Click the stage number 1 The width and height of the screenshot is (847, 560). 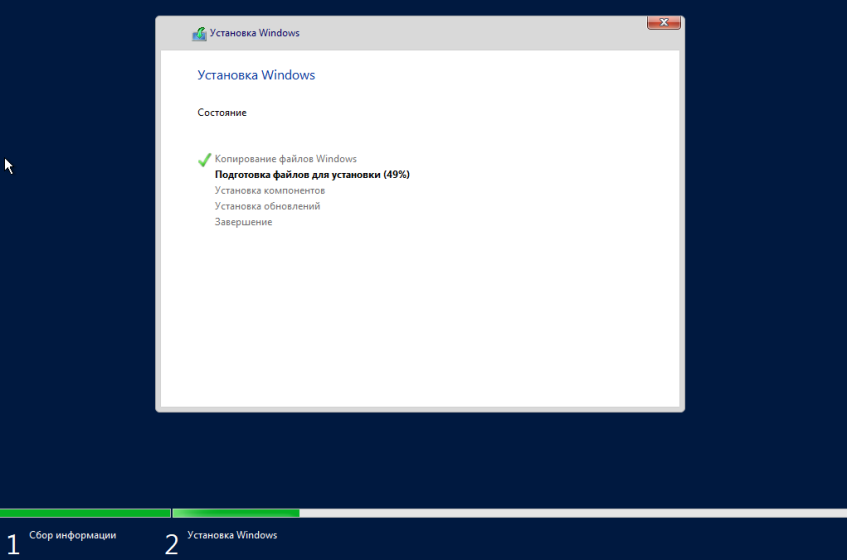tap(13, 544)
